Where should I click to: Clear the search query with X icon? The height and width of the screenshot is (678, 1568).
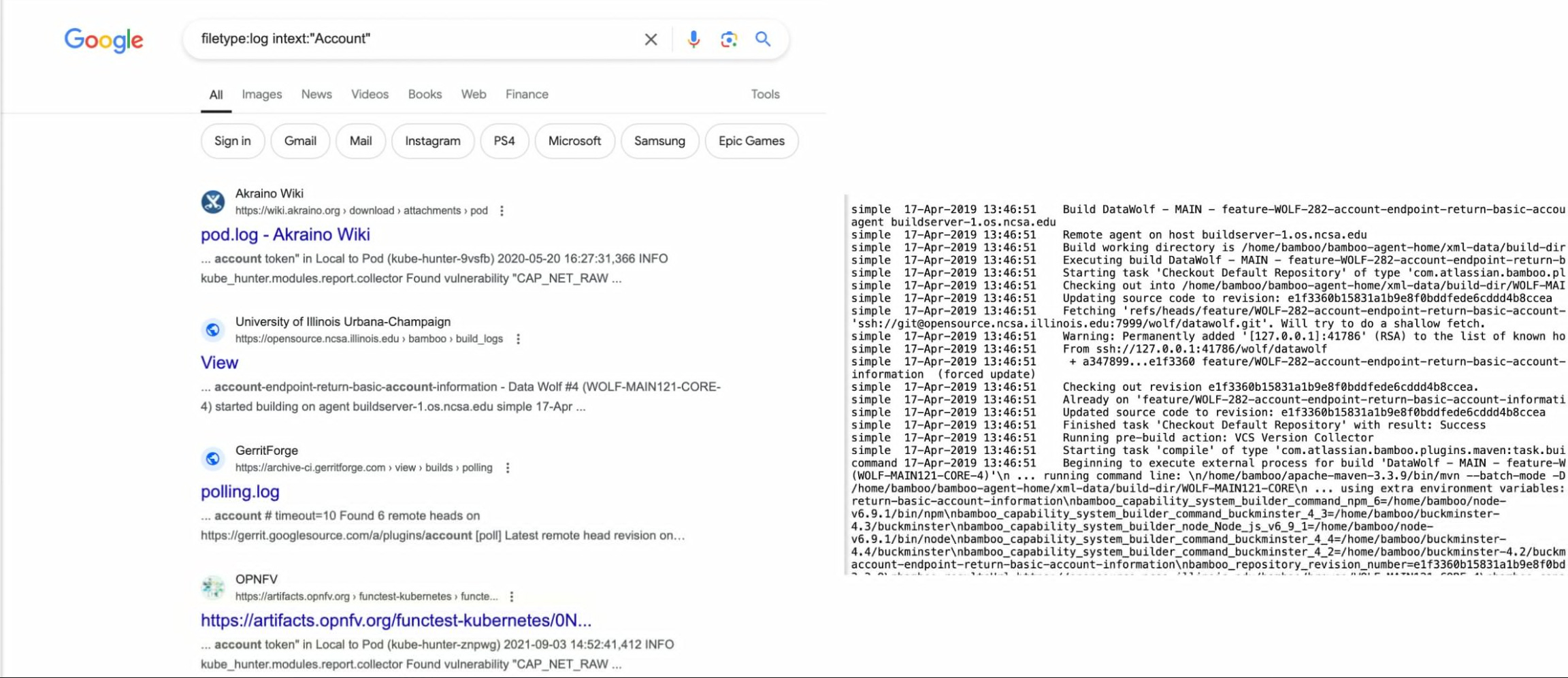coord(651,39)
